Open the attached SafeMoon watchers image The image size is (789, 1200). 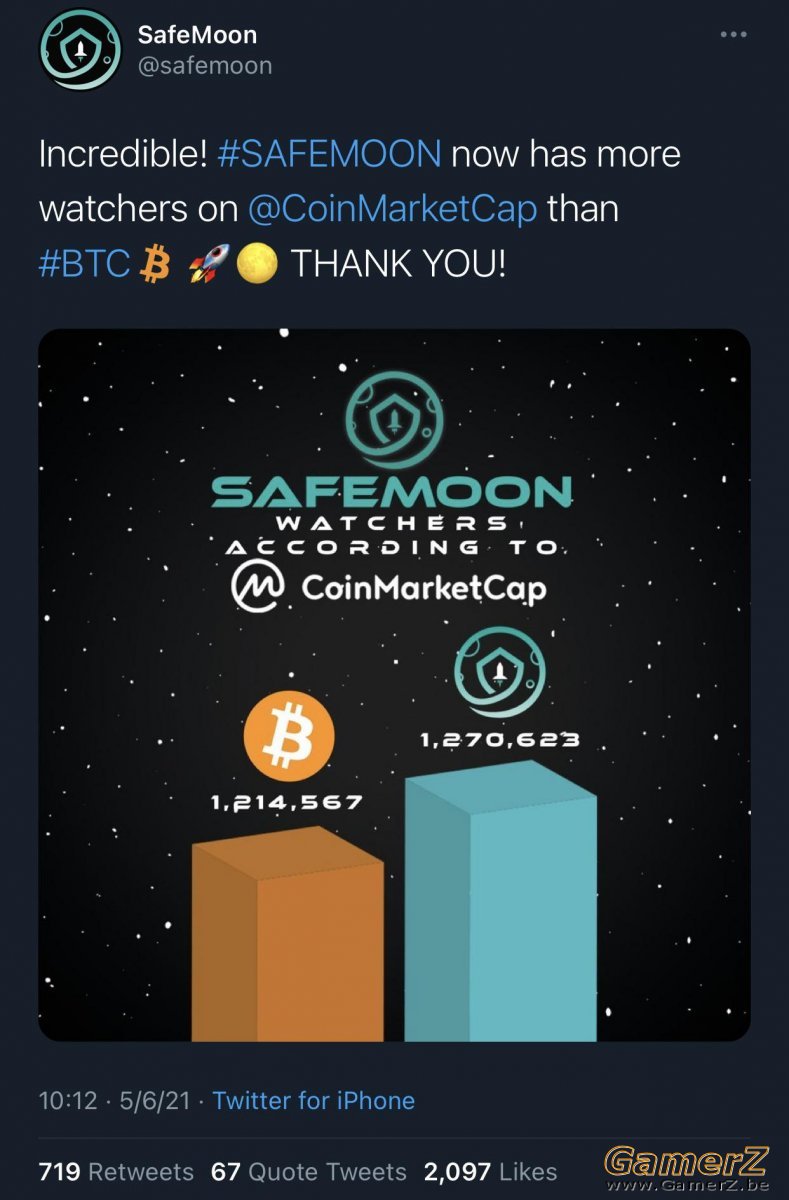[394, 685]
